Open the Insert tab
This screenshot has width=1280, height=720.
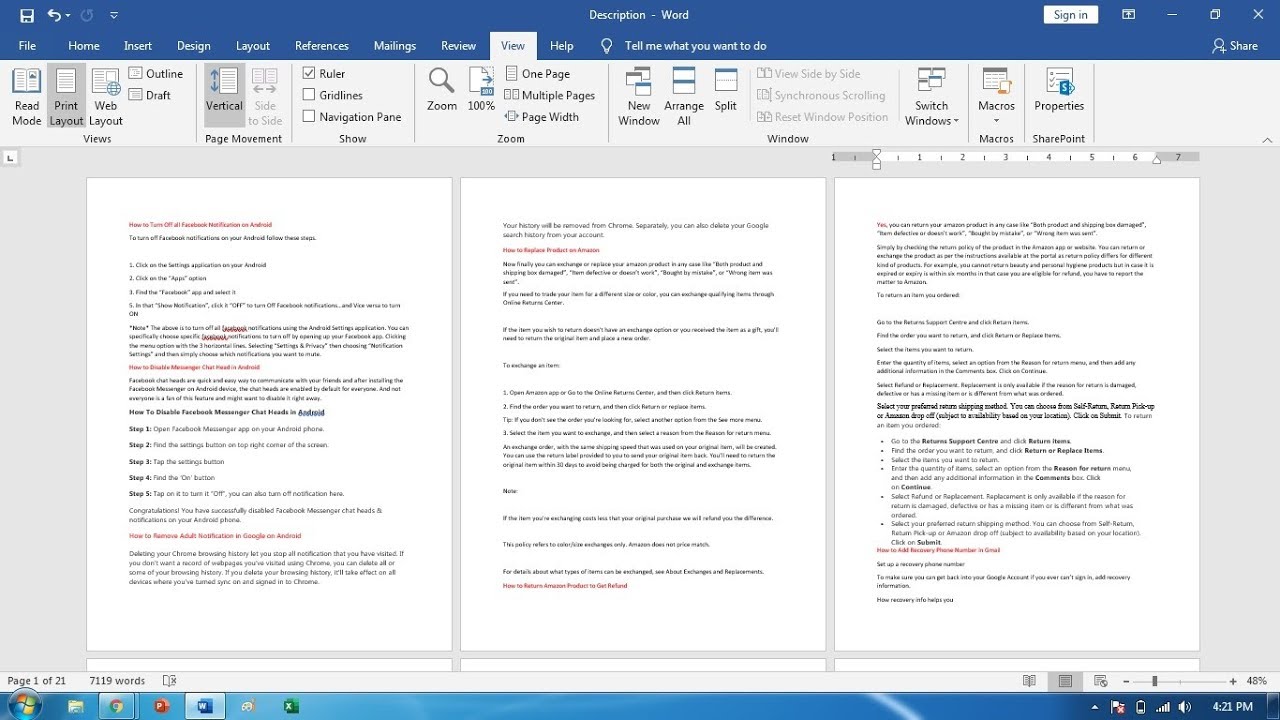[138, 46]
